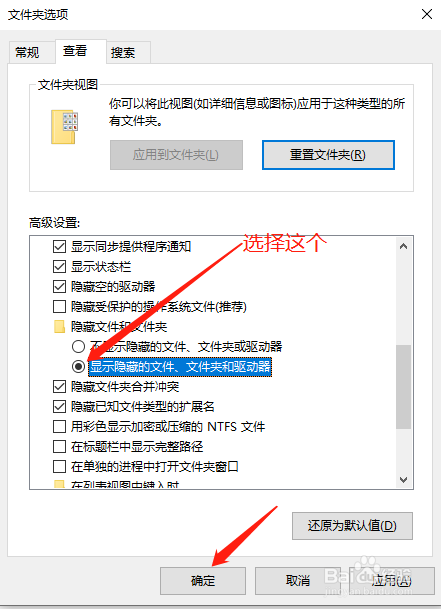The image size is (441, 609).
Task: Switch to the 常规 tab
Action: (x=27, y=52)
